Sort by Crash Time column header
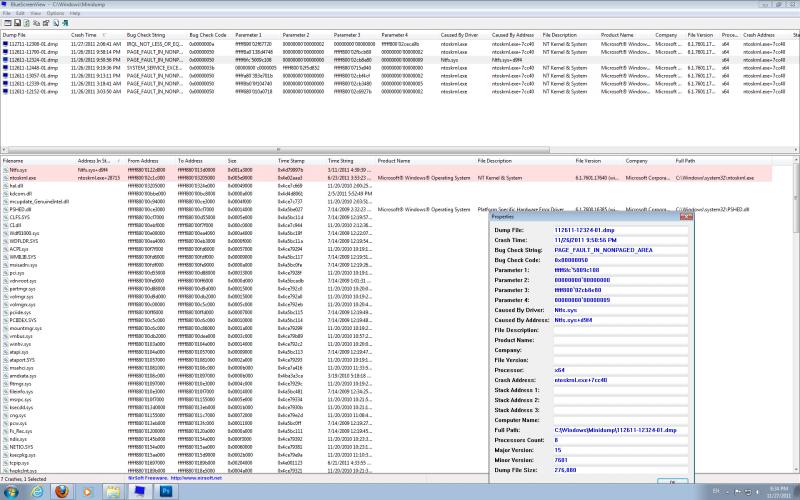 coord(96,35)
